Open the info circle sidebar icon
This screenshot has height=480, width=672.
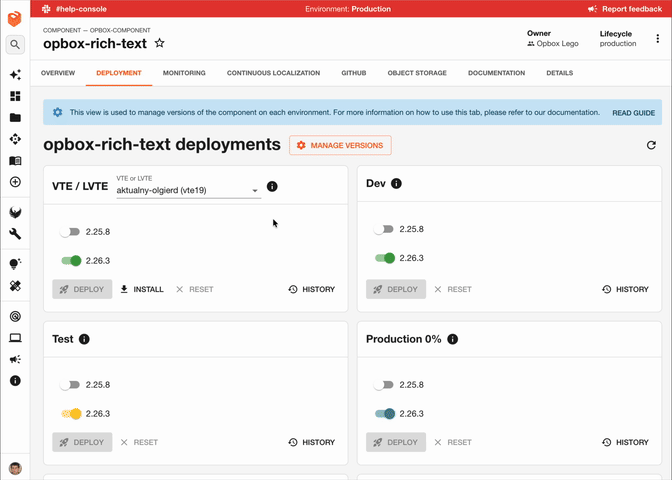click(x=15, y=381)
